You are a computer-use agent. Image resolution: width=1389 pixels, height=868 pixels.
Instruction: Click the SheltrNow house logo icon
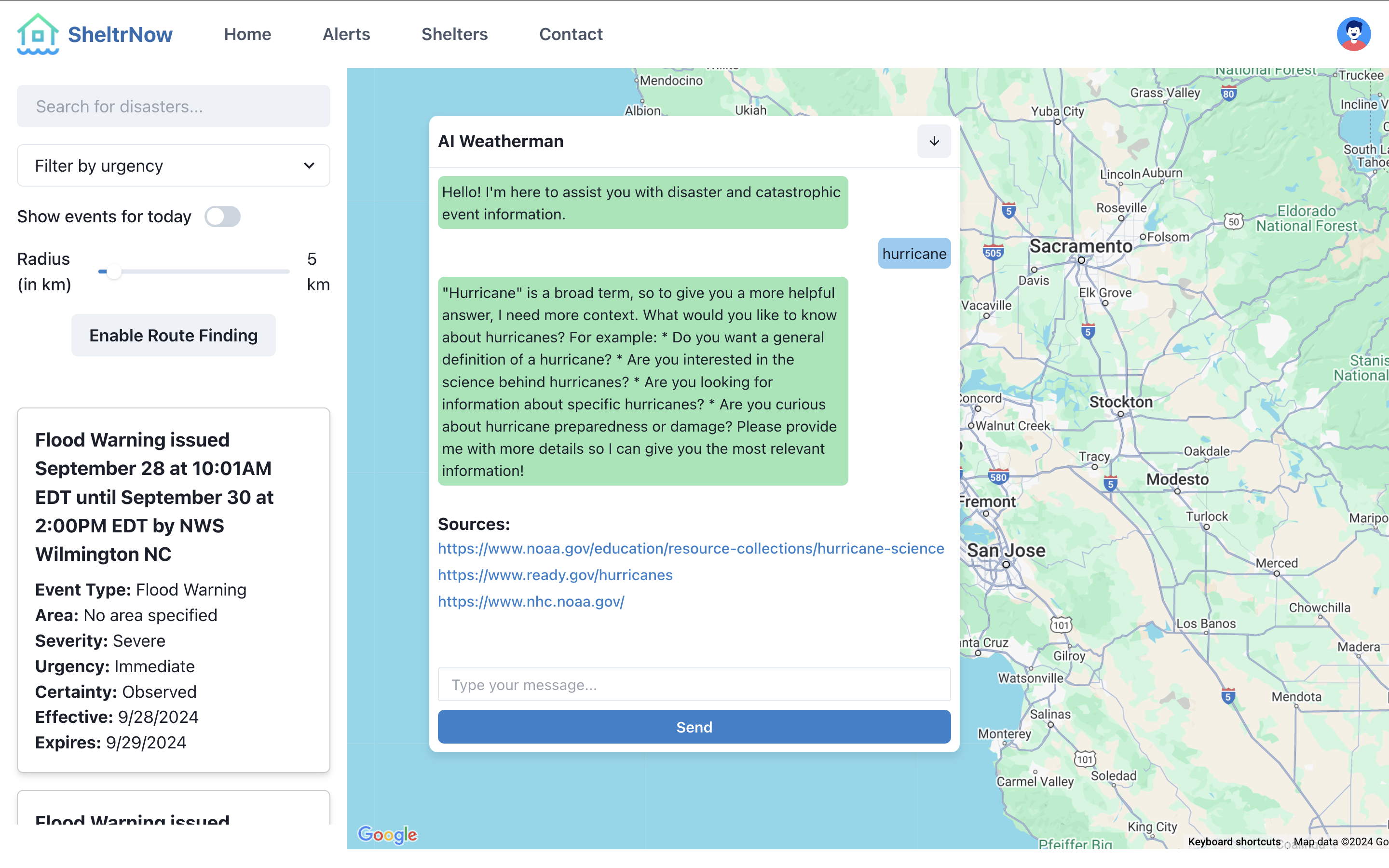tap(37, 34)
